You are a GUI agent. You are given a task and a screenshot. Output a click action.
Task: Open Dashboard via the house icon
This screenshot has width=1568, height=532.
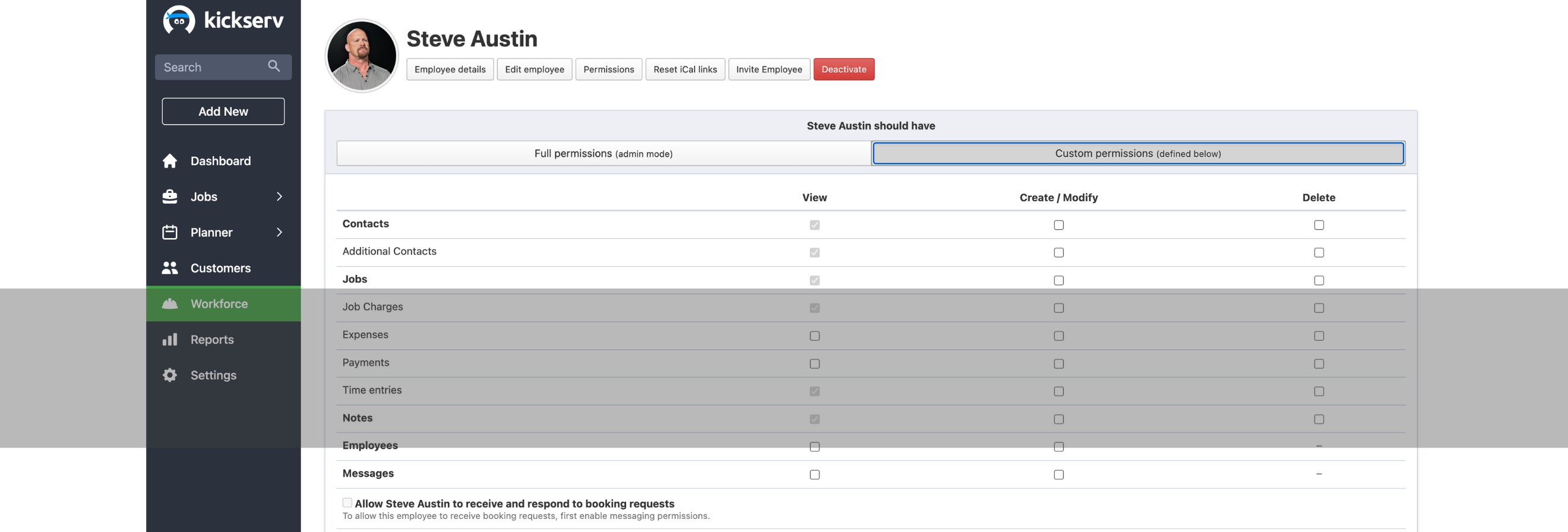170,161
